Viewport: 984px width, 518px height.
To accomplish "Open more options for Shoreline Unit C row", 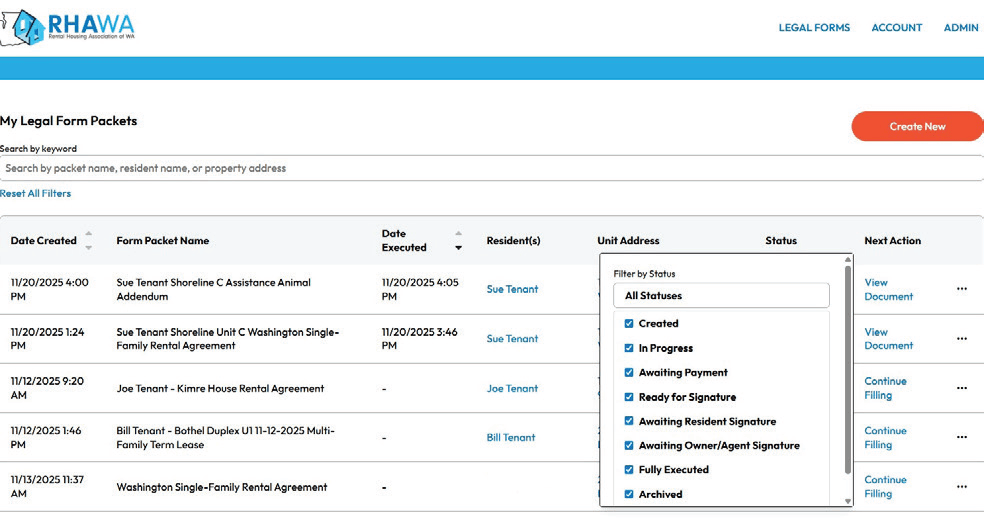I will [961, 339].
